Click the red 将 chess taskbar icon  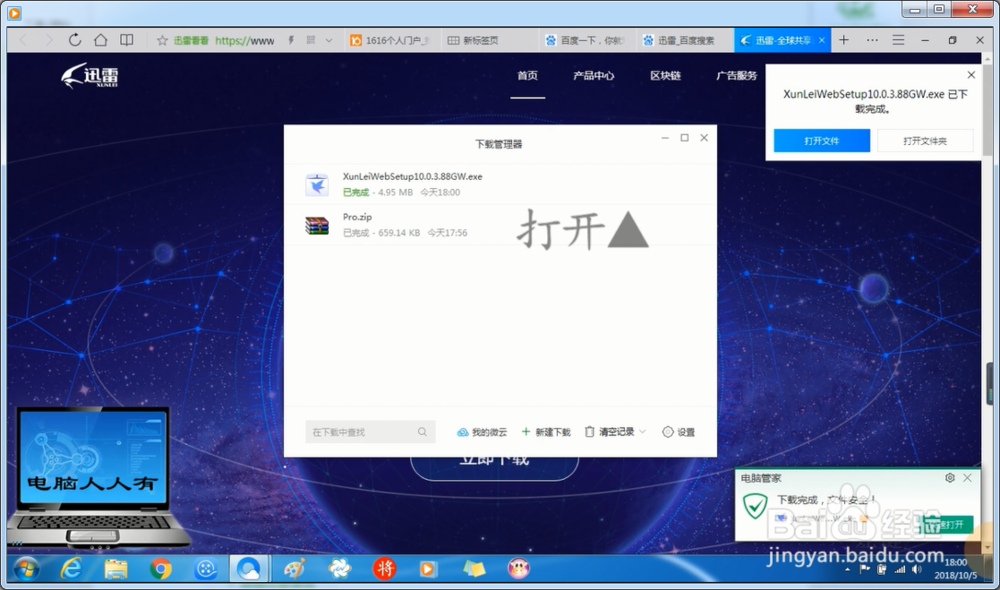(384, 568)
